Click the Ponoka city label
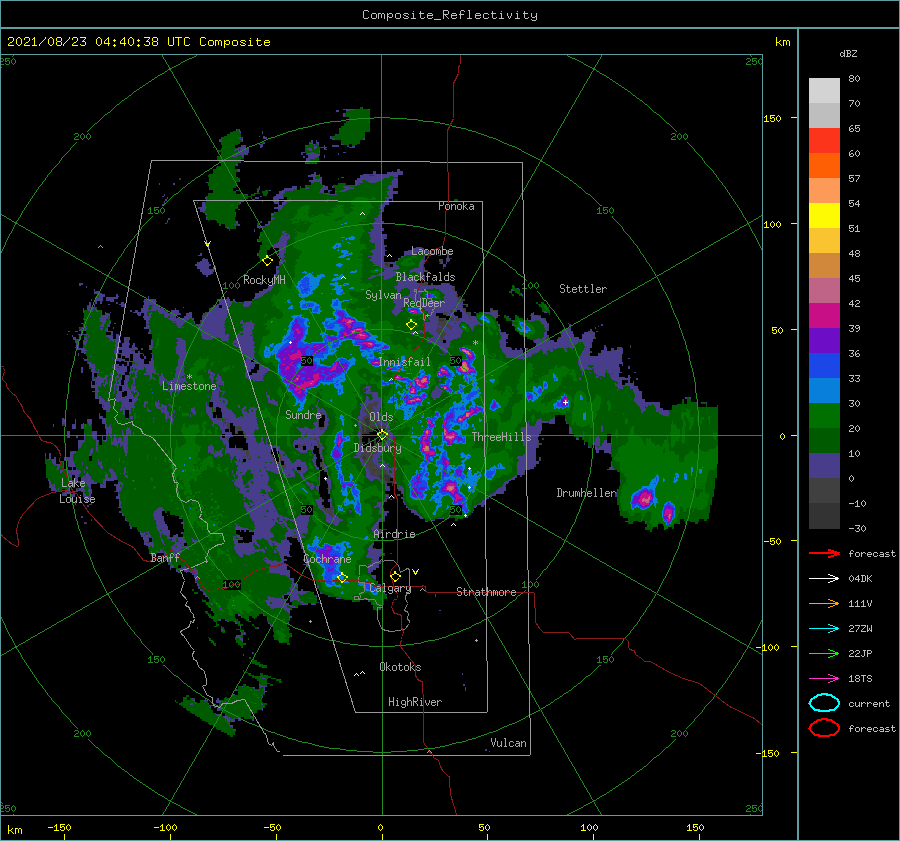 click(x=456, y=206)
